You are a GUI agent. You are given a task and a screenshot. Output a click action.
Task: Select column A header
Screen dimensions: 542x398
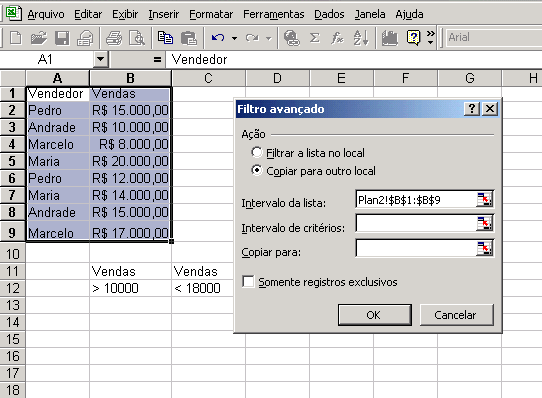point(57,78)
